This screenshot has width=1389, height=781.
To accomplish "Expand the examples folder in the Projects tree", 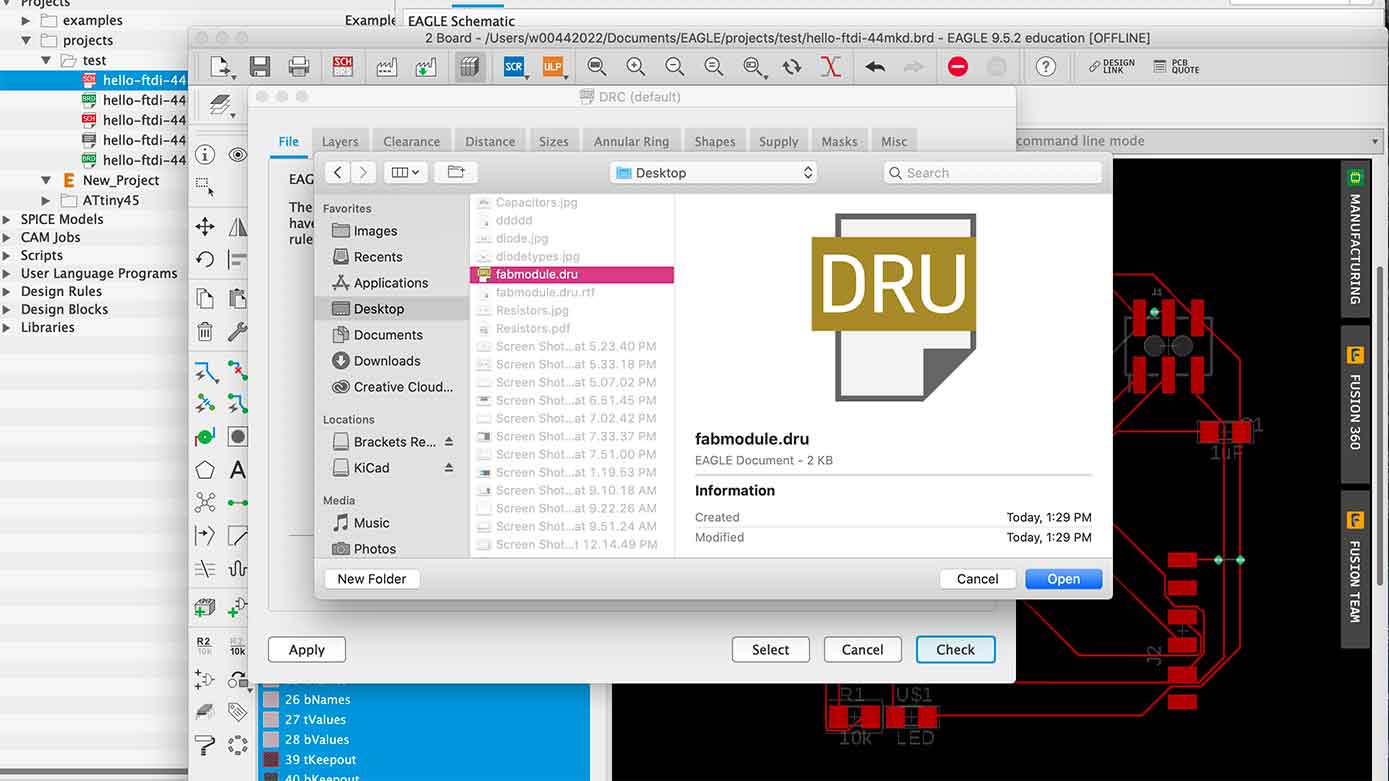I will point(27,20).
